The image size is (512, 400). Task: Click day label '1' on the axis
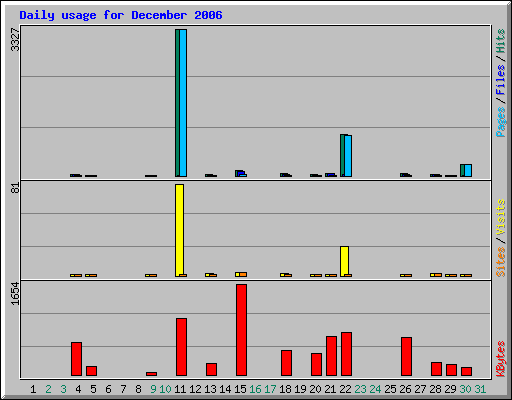(33, 389)
